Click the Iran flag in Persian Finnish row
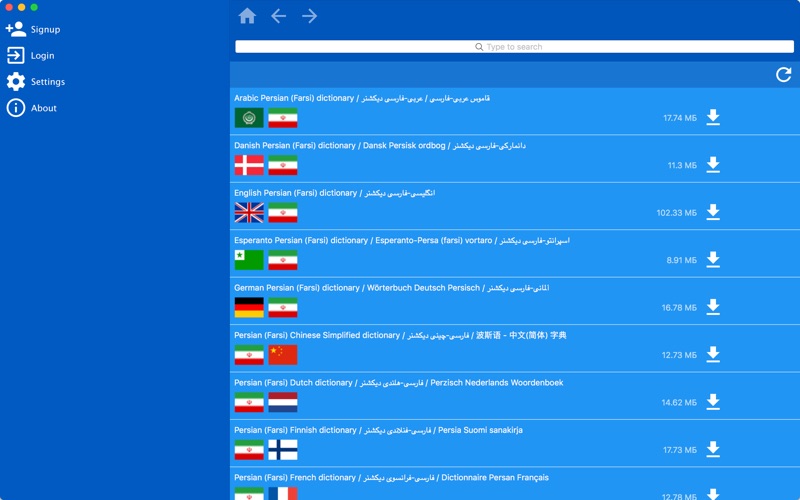Image resolution: width=800 pixels, height=500 pixels. click(249, 450)
